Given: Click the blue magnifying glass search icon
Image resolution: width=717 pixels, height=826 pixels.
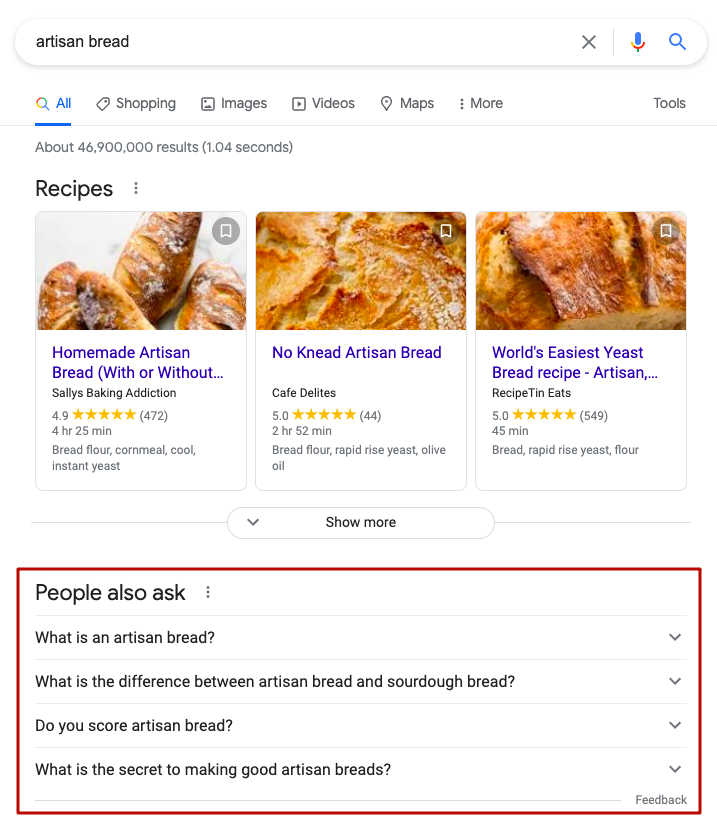Looking at the screenshot, I should tap(678, 42).
